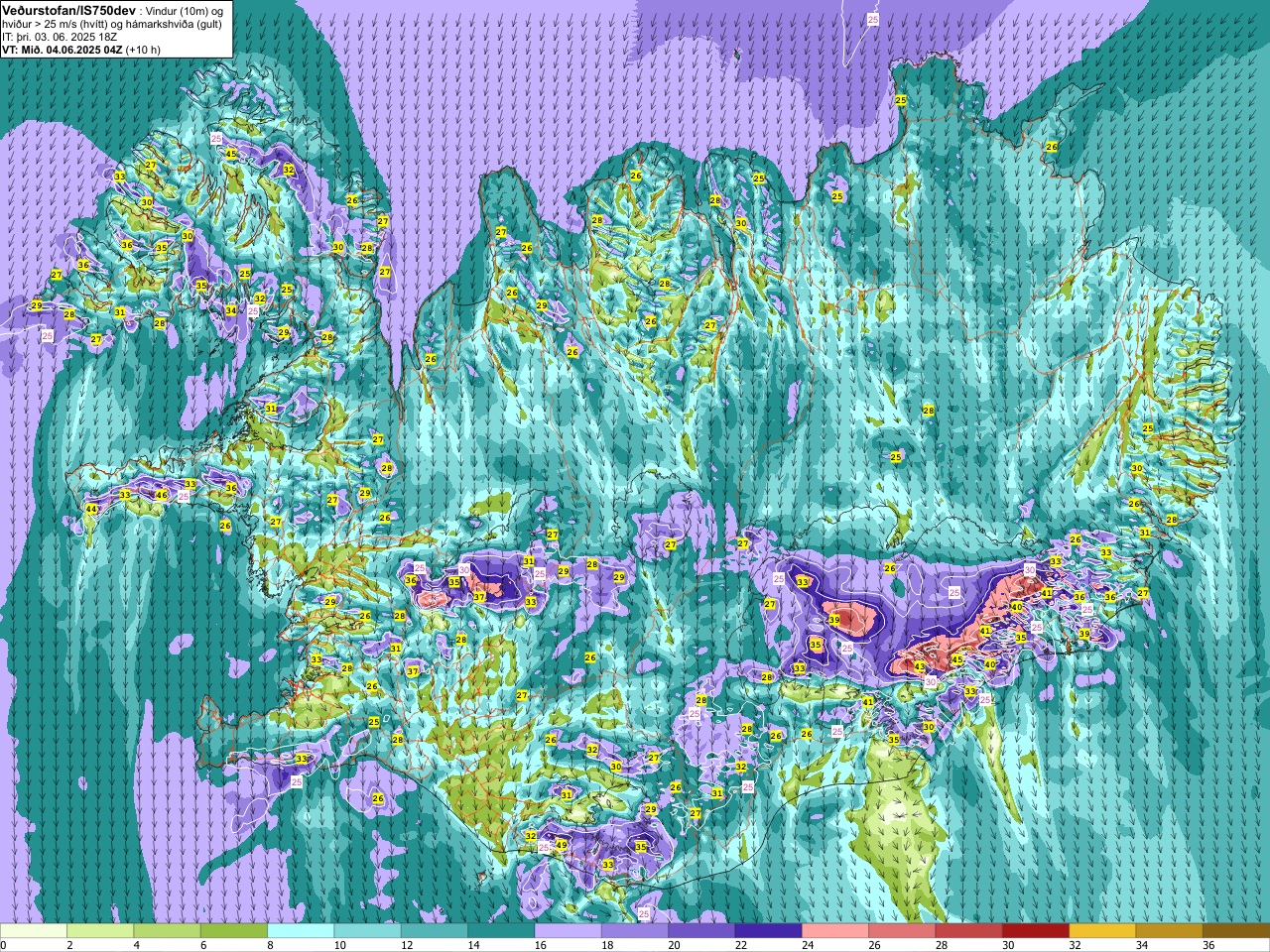Screen dimensions: 1270x952
Task: Select the 'IT: þri. 03. 06. 2025 18Z' line
Action: tap(60, 37)
